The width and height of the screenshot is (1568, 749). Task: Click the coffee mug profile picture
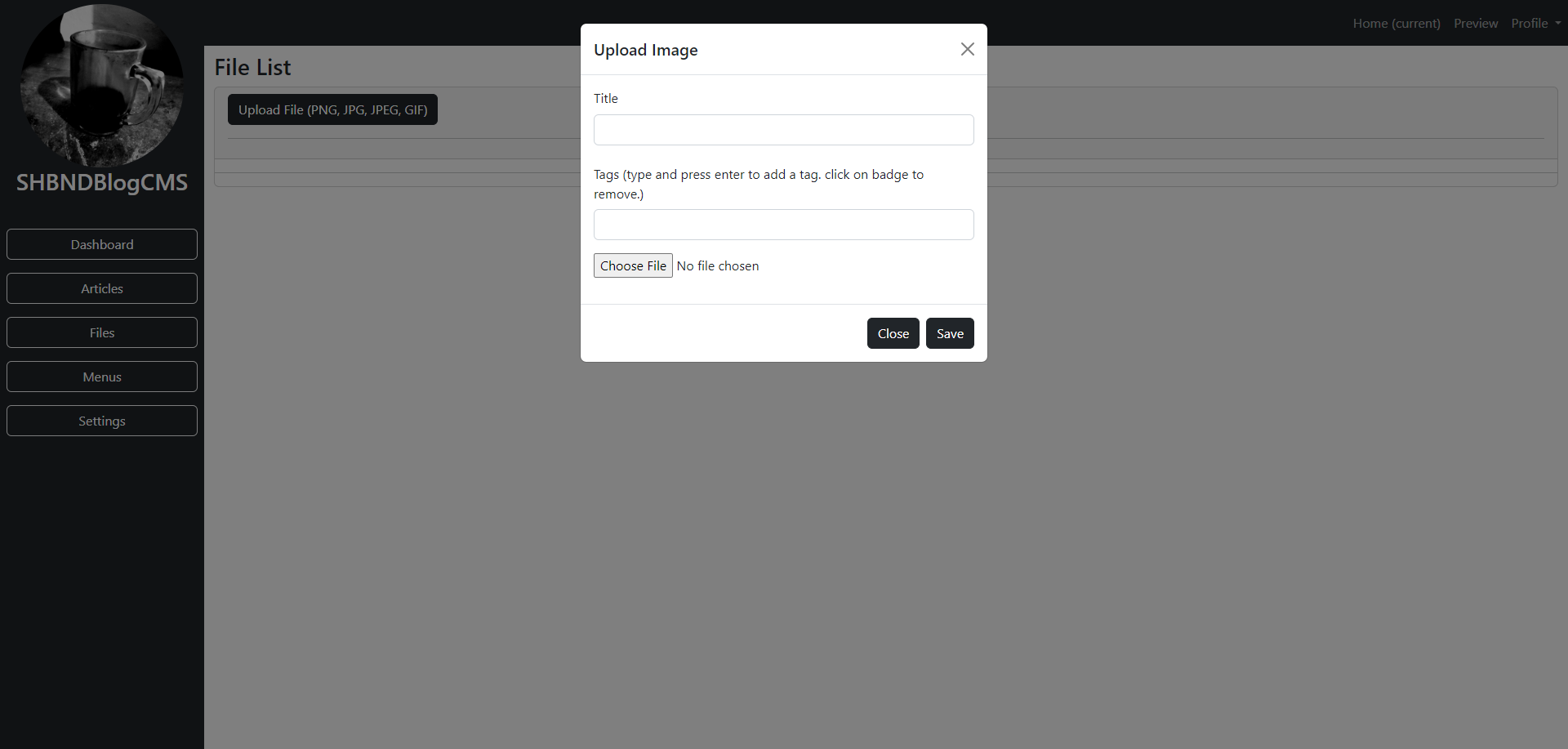coord(102,85)
